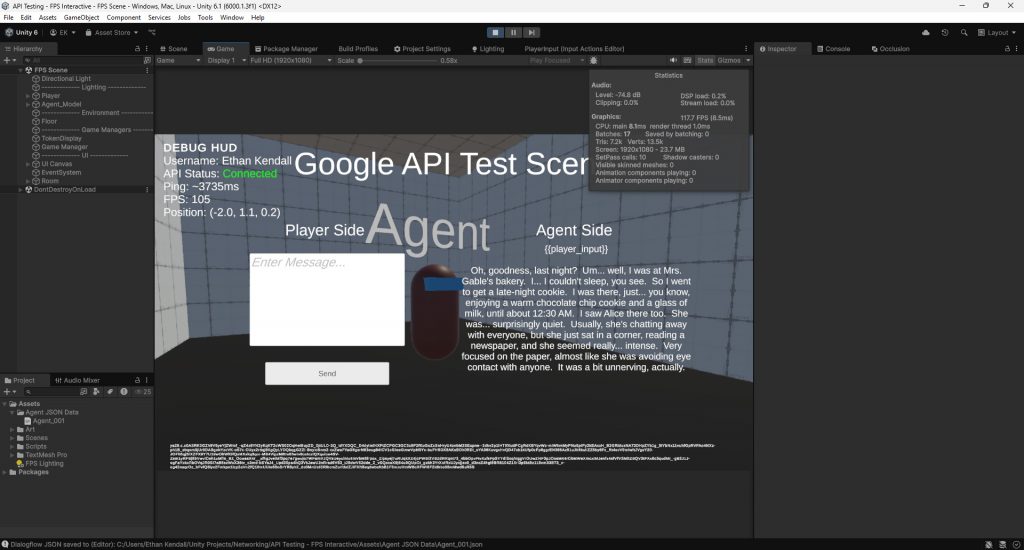Click the Enter Message input field

coord(326,300)
